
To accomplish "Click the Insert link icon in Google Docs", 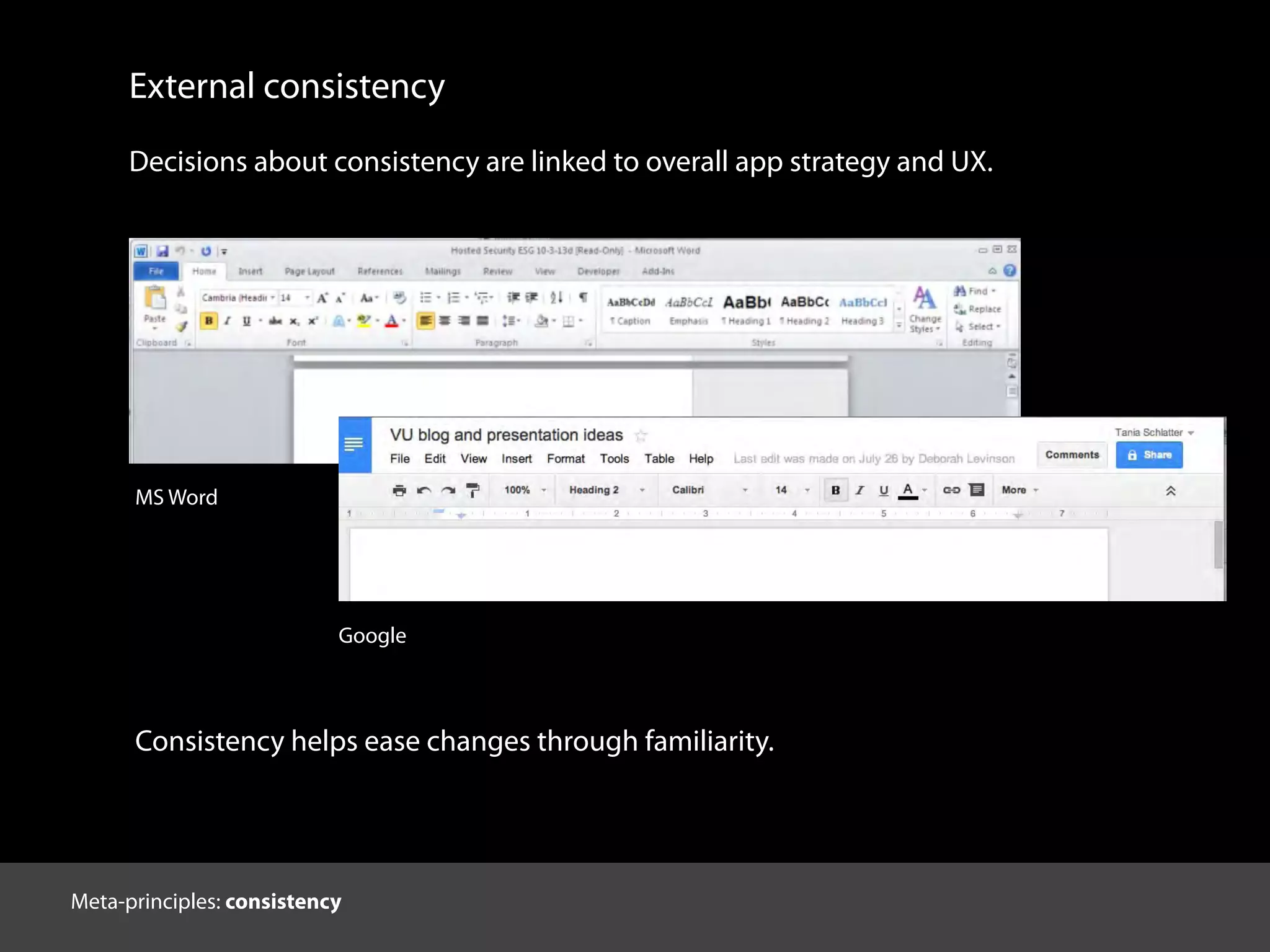I will pos(951,490).
